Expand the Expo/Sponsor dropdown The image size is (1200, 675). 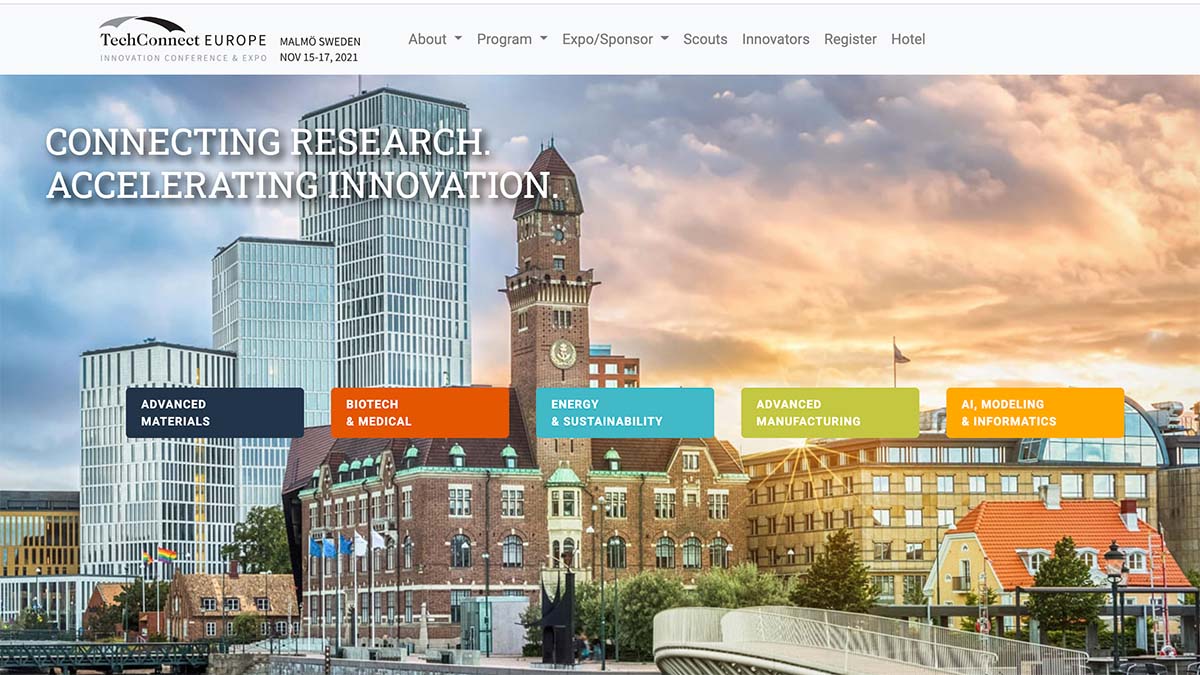click(x=615, y=39)
